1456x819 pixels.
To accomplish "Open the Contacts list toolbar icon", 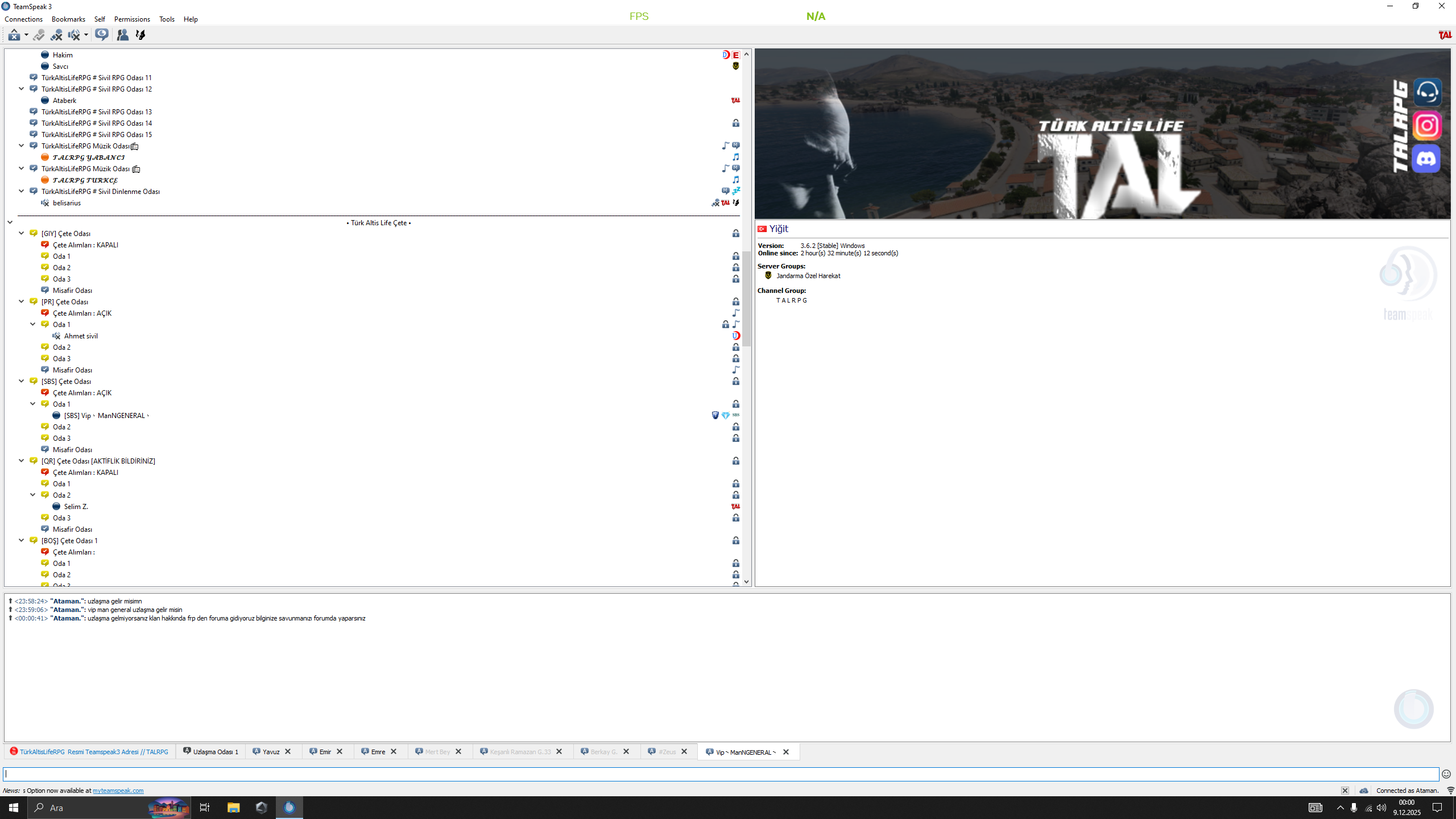I will pyautogui.click(x=122, y=35).
